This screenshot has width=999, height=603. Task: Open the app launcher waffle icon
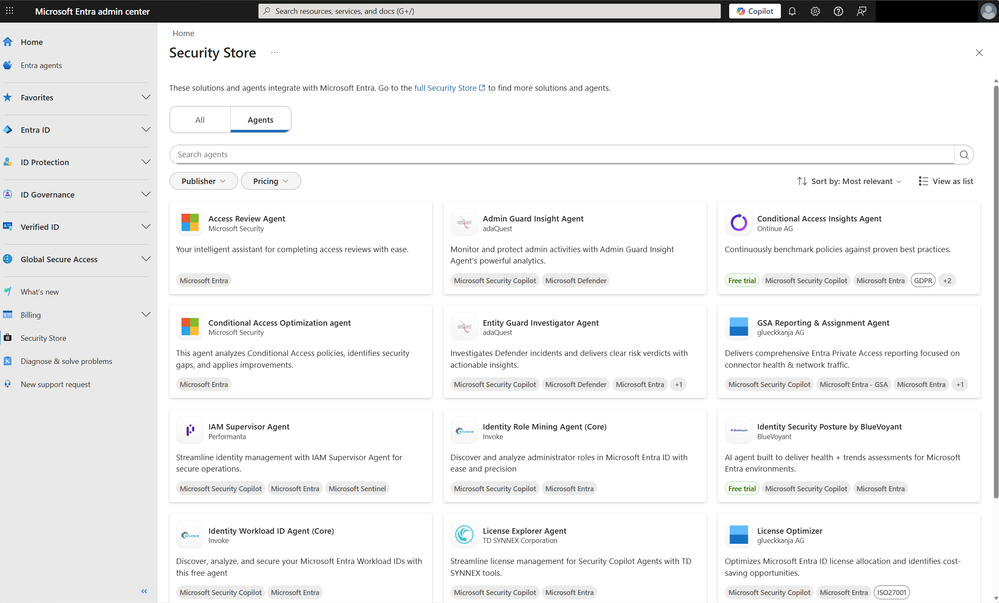10,11
